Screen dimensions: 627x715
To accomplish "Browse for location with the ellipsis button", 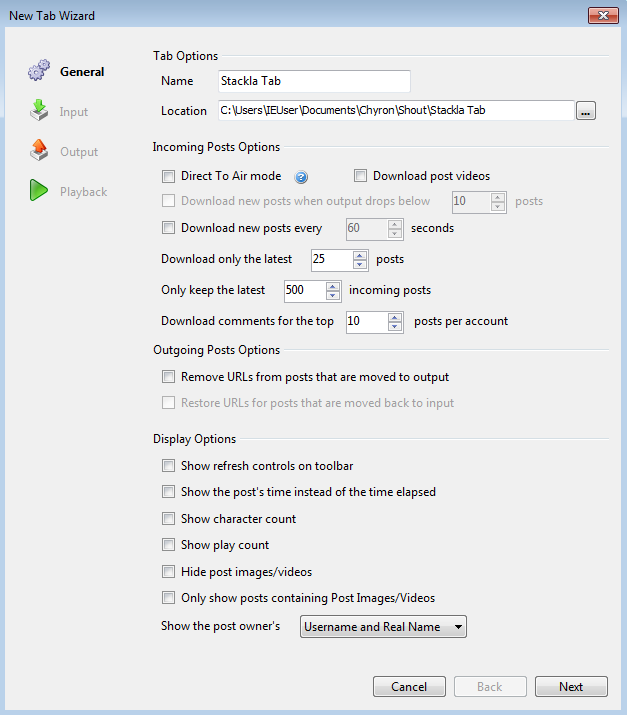I will pyautogui.click(x=586, y=111).
